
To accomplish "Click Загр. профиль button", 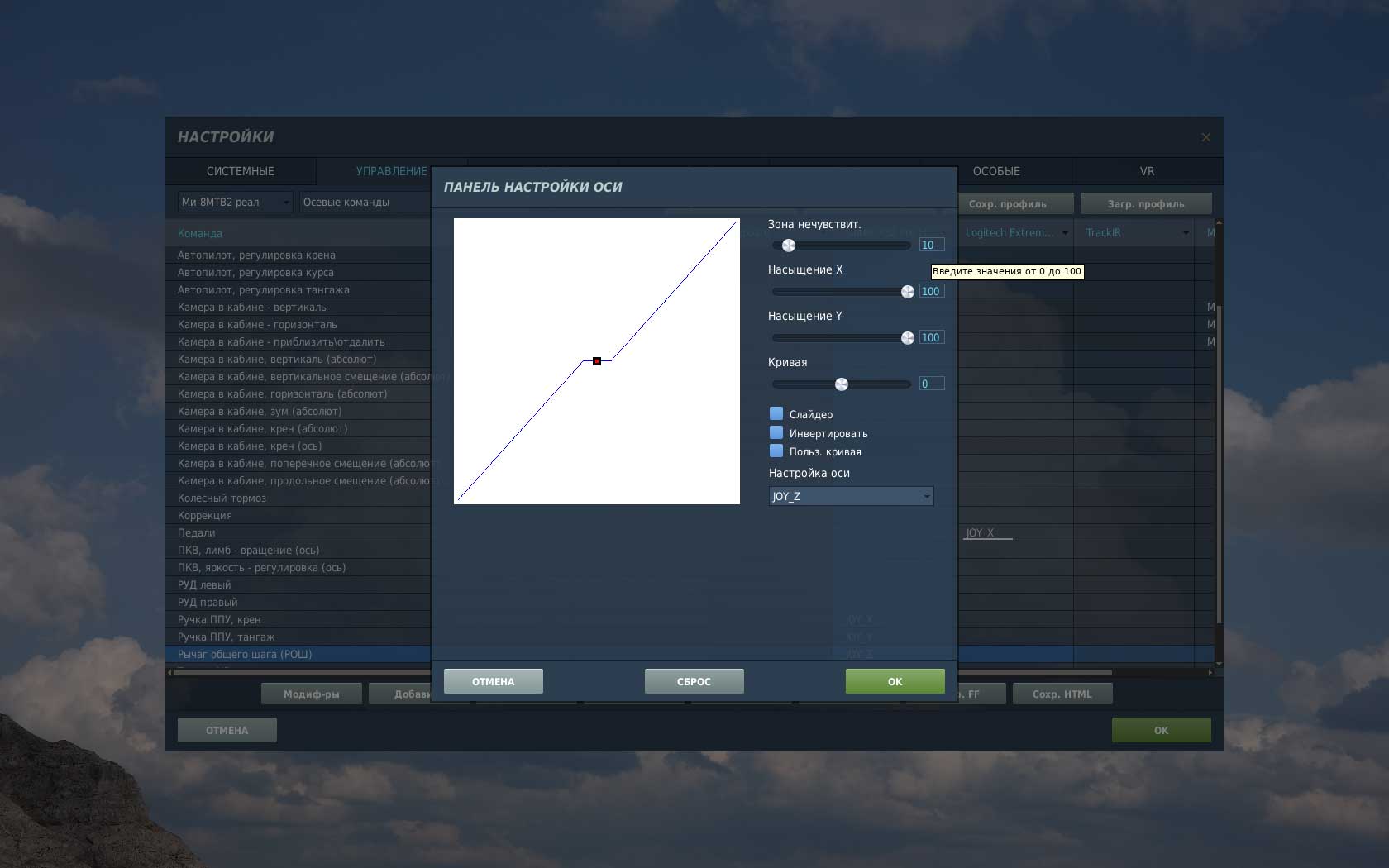I will [x=1146, y=203].
